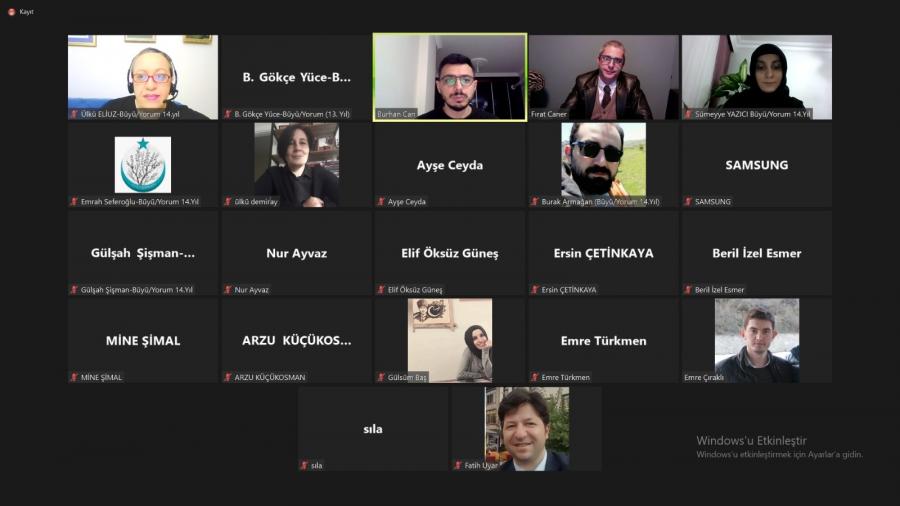Click Emre Çıraklı's profile photo tile
This screenshot has height=506, width=900.
(x=757, y=341)
